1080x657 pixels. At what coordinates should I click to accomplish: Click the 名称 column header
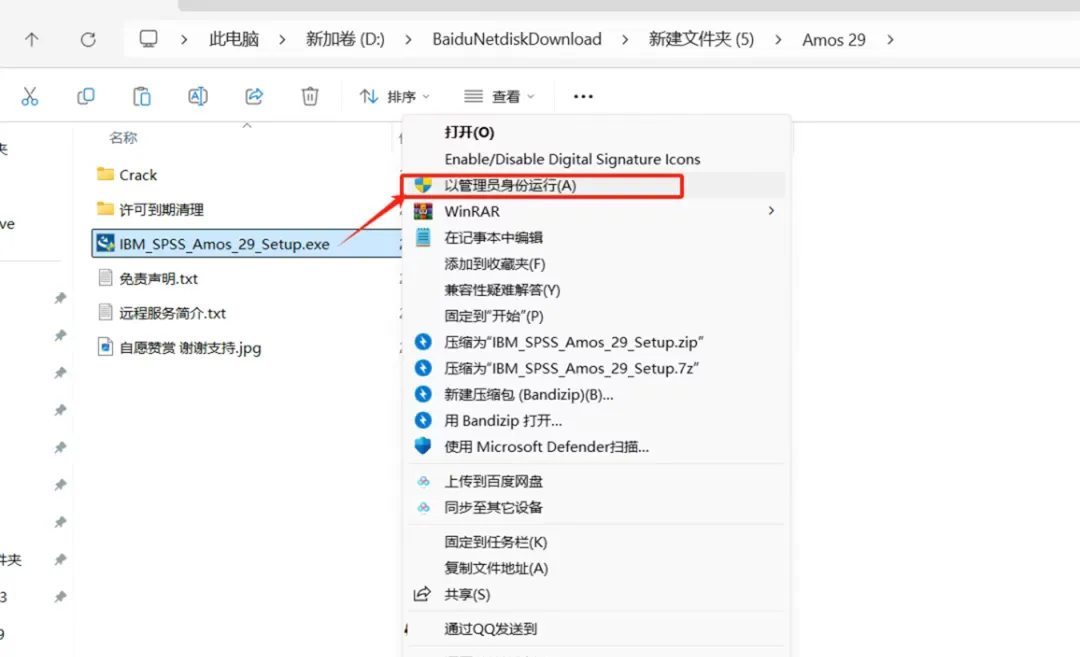(x=123, y=138)
